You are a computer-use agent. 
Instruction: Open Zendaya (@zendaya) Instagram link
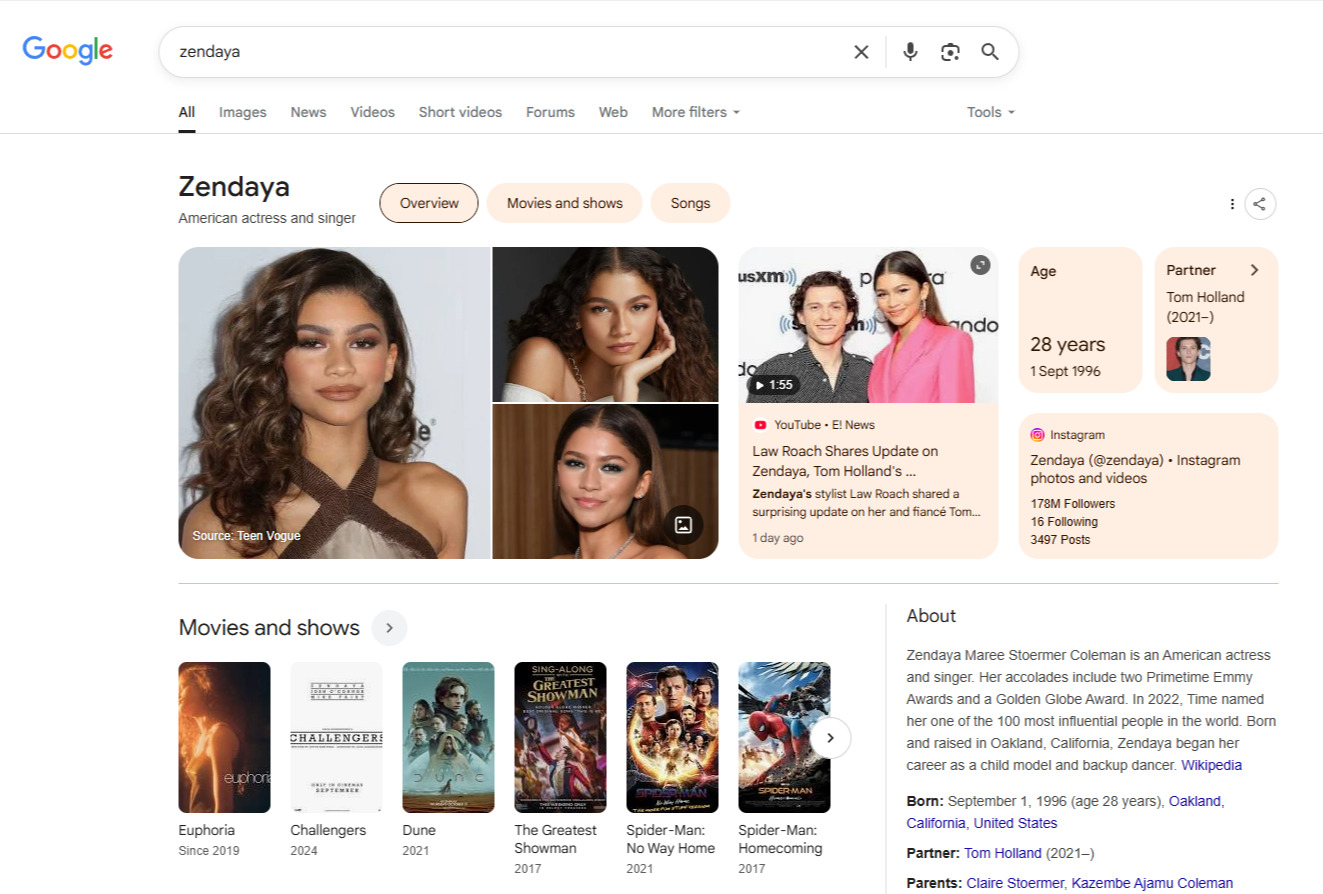(1135, 469)
